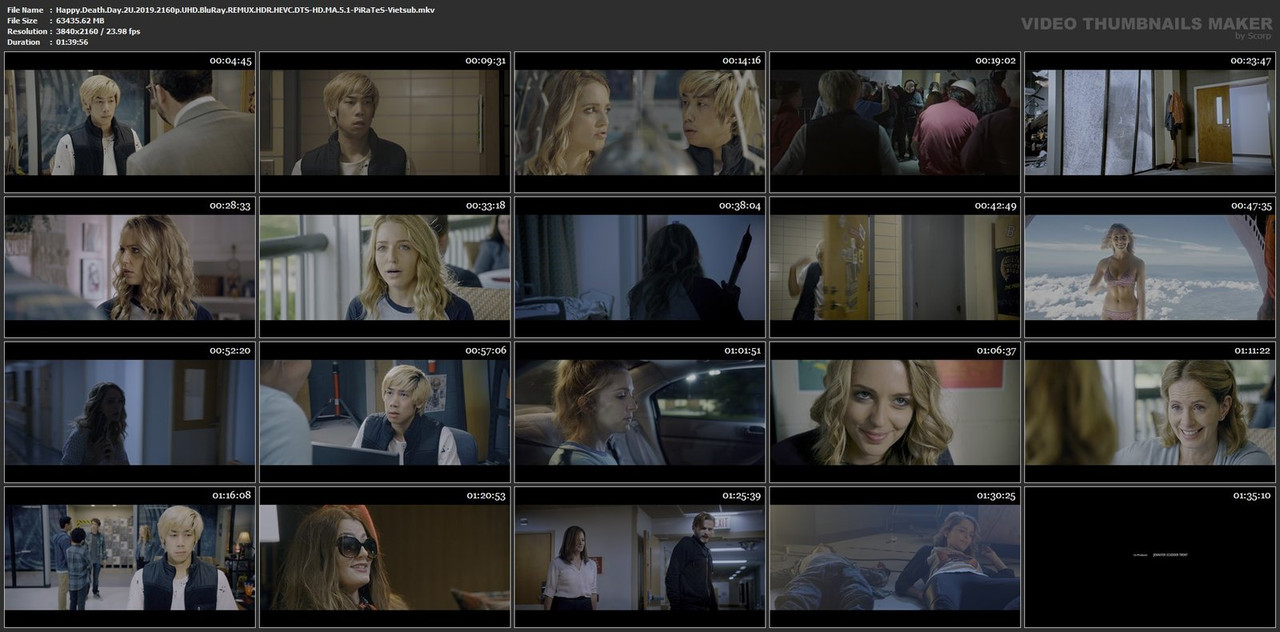Open the credits thumbnail at 01:35:10
The width and height of the screenshot is (1280, 632).
1150,557
